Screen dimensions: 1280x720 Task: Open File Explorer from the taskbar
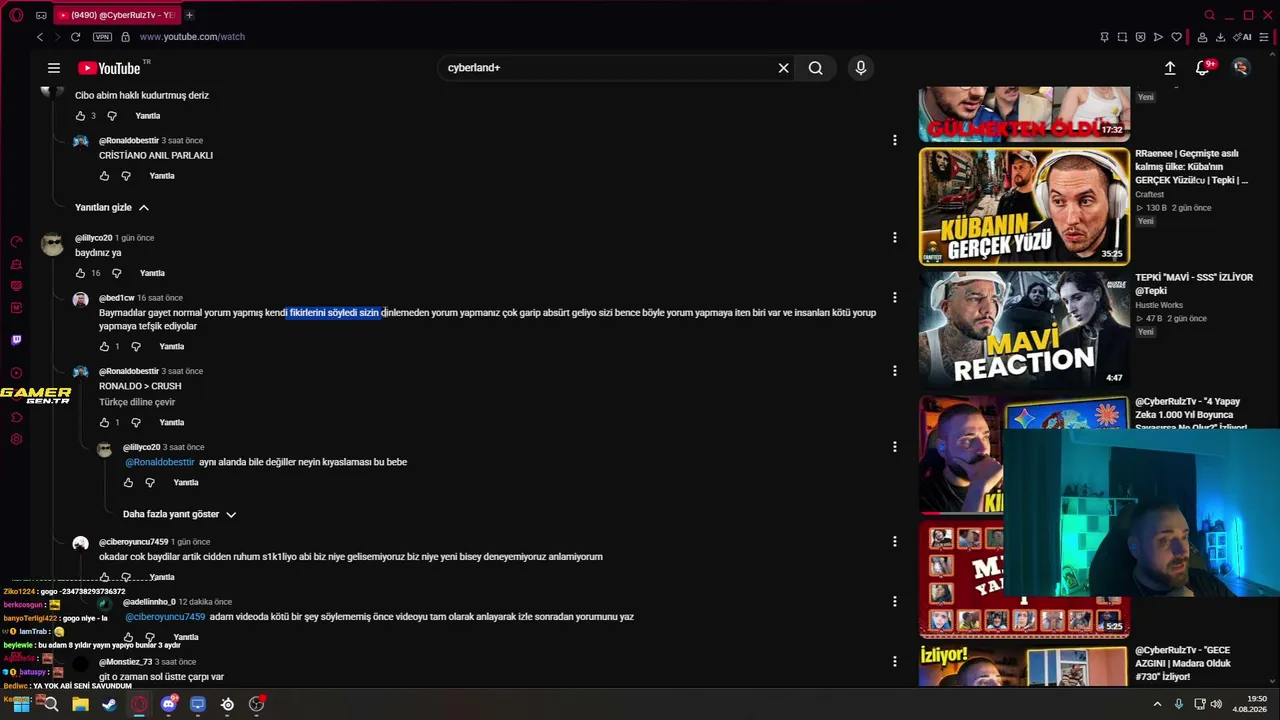(x=80, y=704)
